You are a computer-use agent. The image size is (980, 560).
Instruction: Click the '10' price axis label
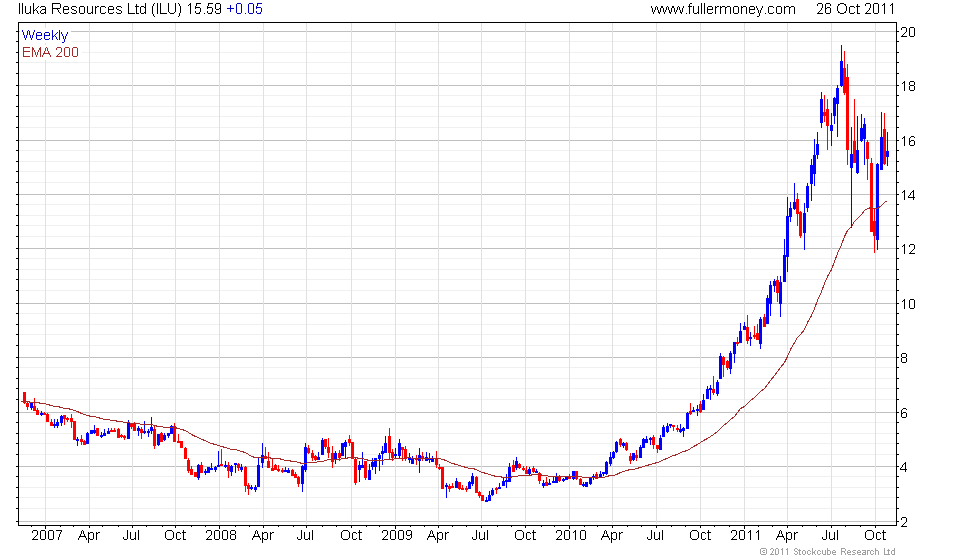pos(908,304)
